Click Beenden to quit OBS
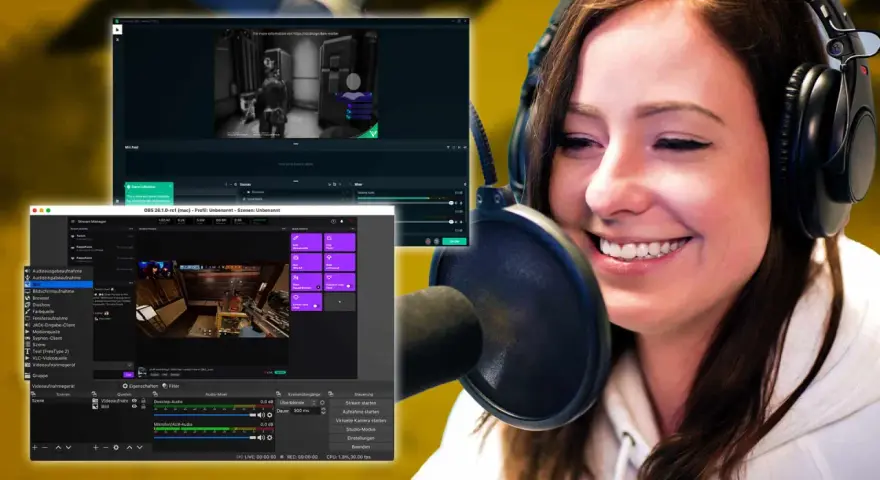The image size is (880, 480). [x=361, y=447]
